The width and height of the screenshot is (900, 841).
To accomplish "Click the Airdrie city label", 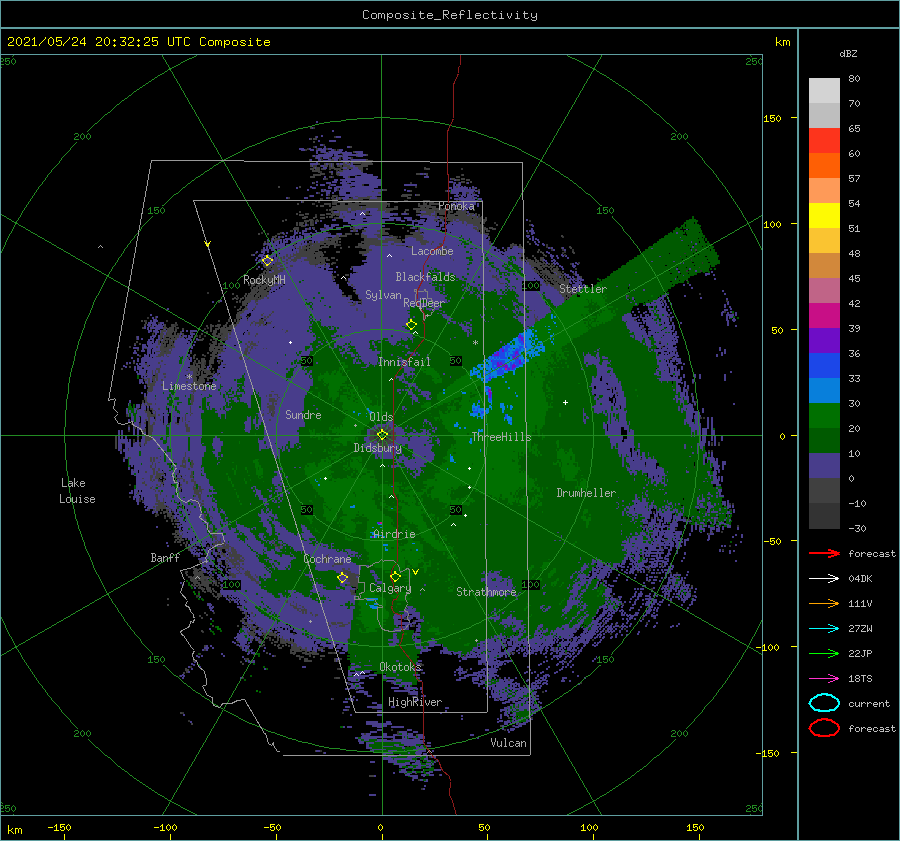I will (394, 534).
